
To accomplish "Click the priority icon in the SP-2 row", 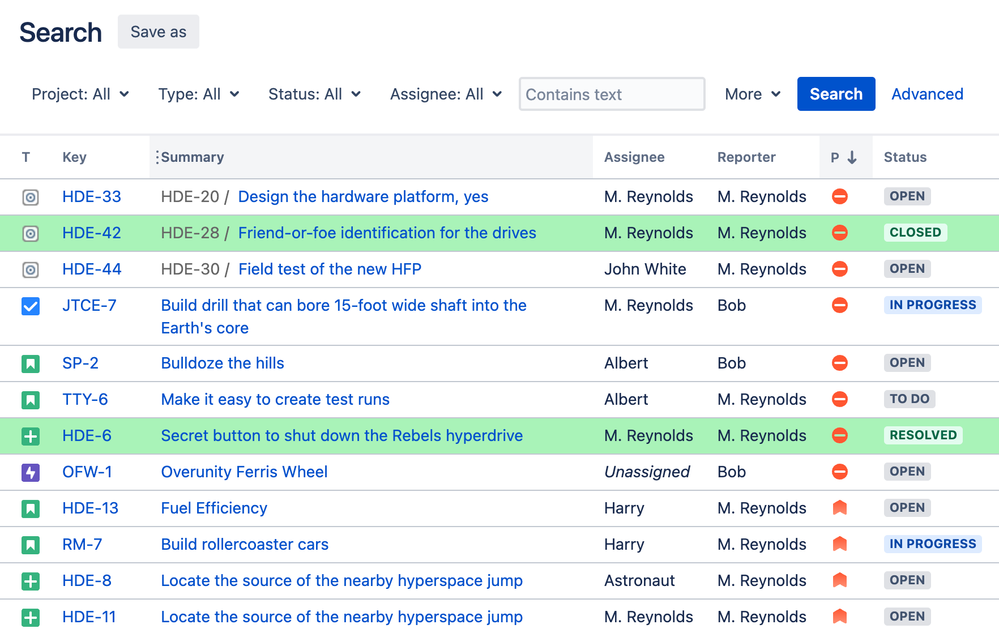I will click(x=840, y=363).
